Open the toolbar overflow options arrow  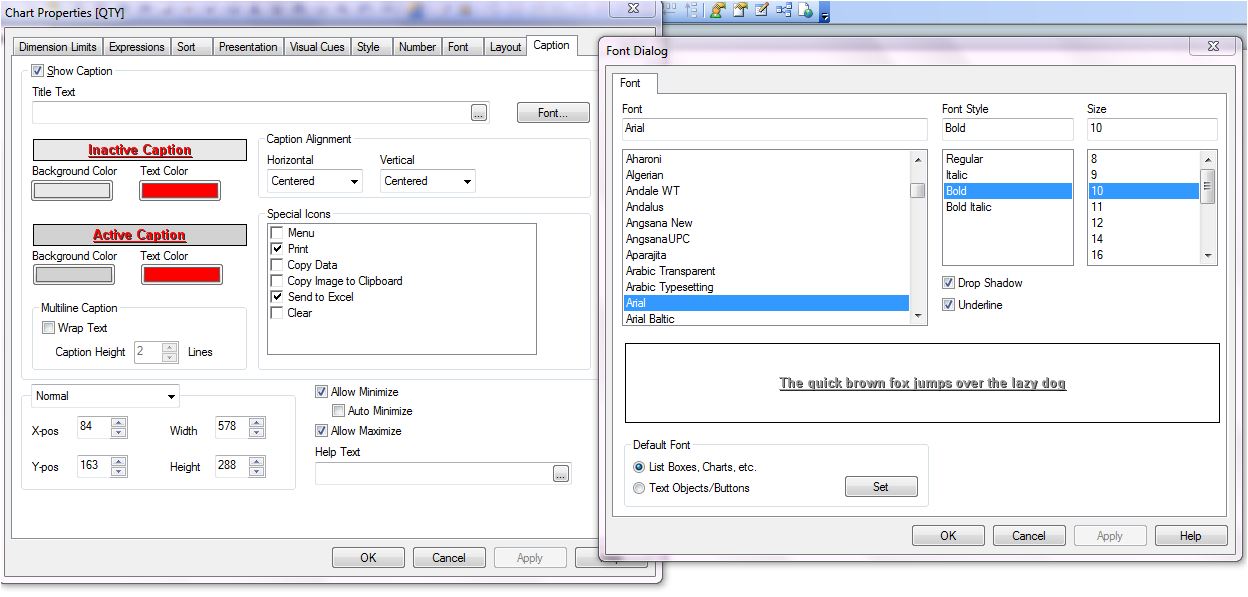pyautogui.click(x=824, y=14)
